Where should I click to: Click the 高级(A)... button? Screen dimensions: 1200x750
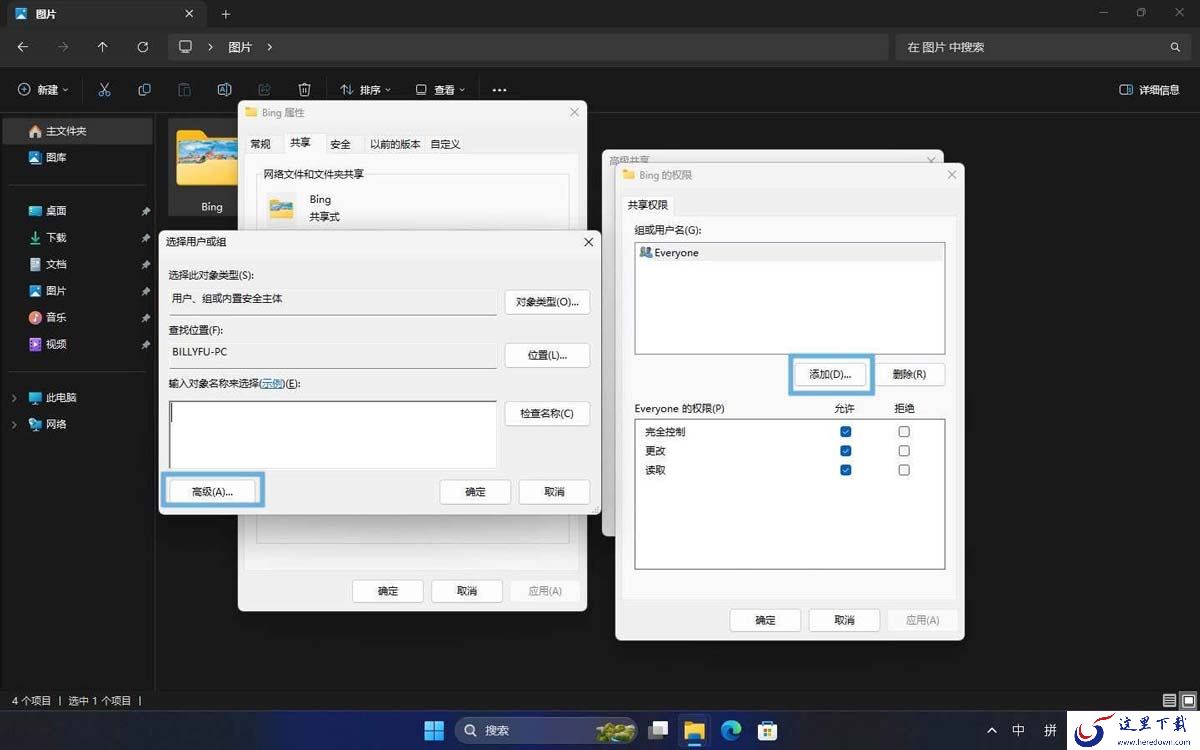pyautogui.click(x=212, y=492)
